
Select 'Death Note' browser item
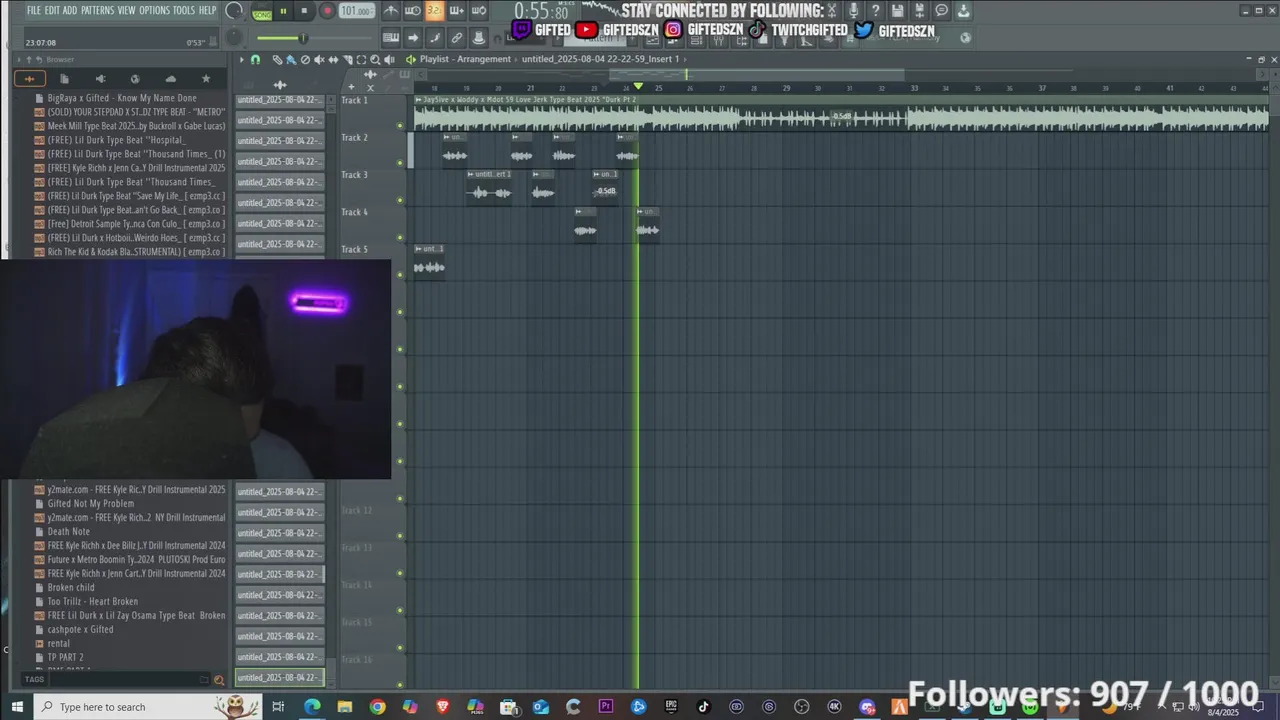[69, 532]
